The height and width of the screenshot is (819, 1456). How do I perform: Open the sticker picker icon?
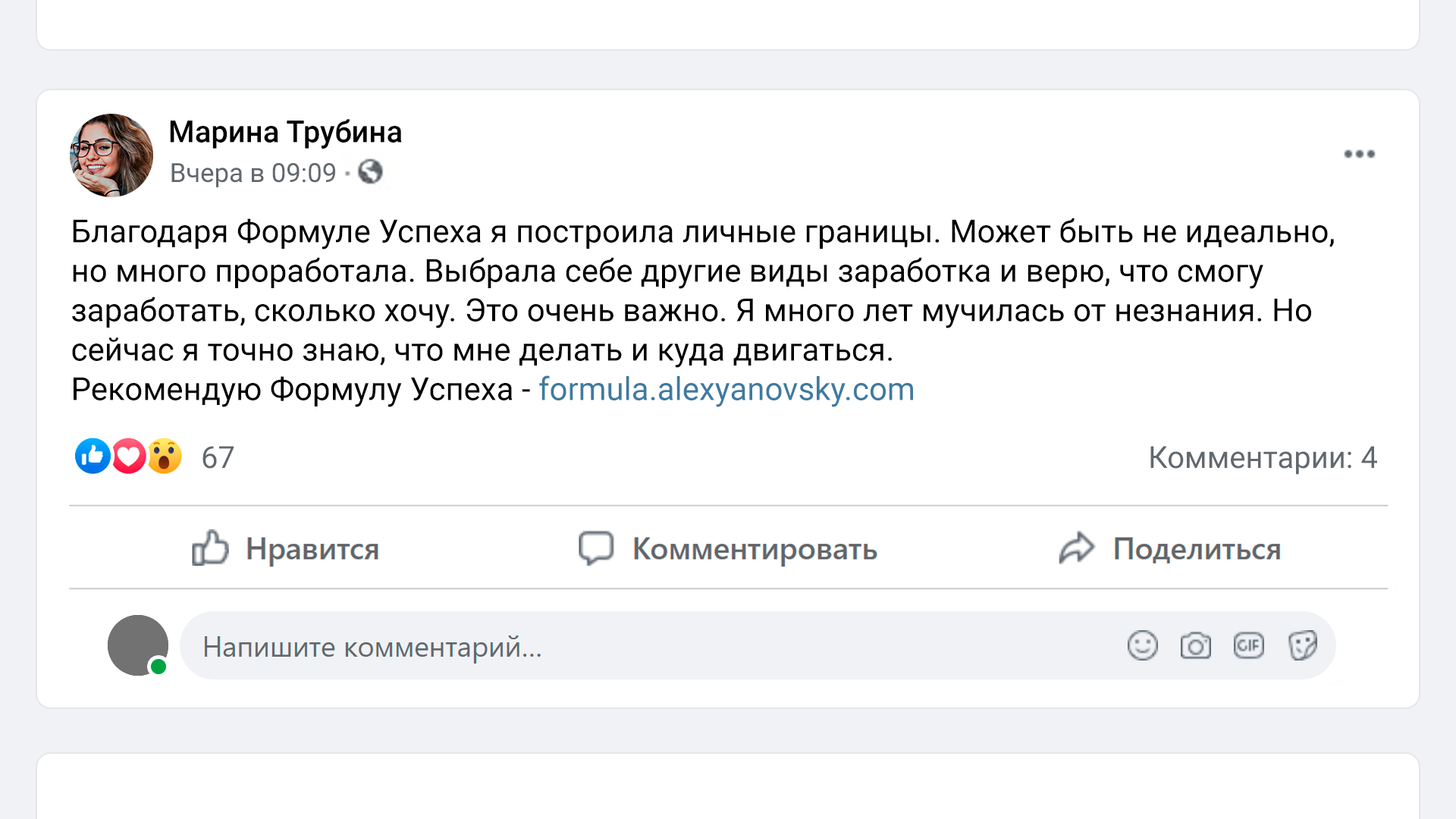1302,646
